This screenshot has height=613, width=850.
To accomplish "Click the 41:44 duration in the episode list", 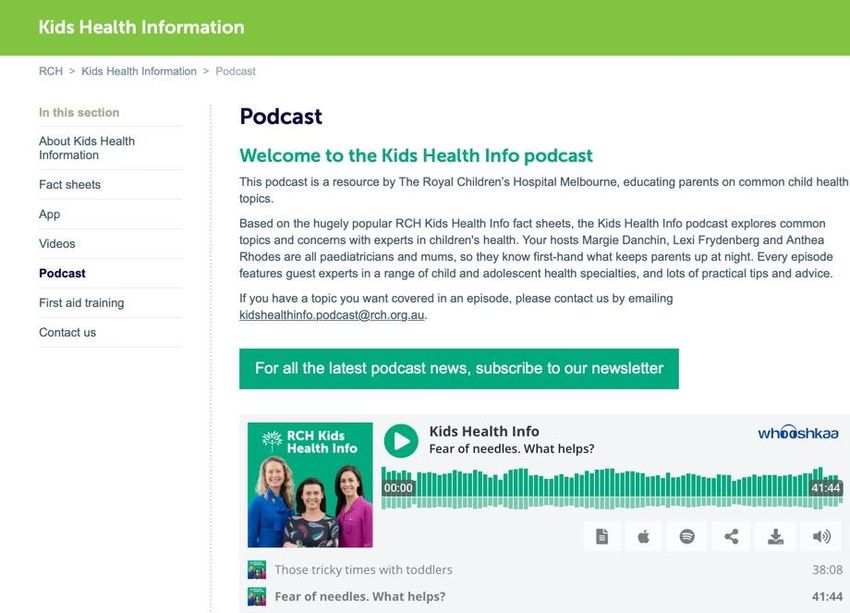I will pyautogui.click(x=827, y=596).
